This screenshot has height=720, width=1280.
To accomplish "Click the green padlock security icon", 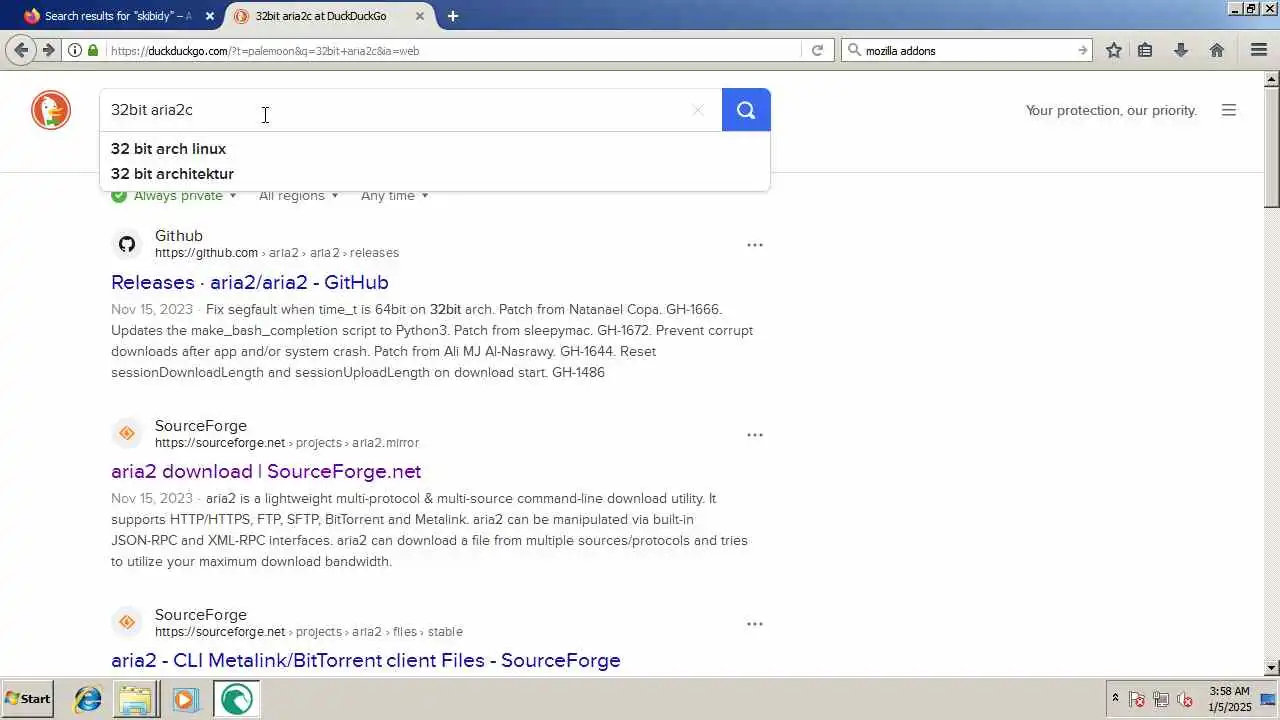I will click(x=93, y=50).
